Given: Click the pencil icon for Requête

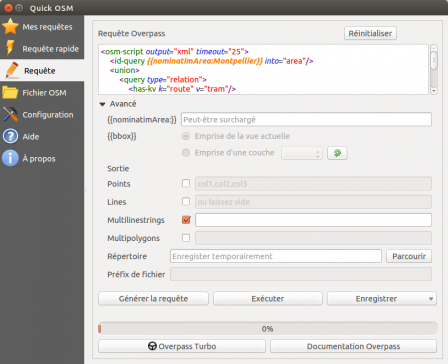Looking at the screenshot, I should click(x=12, y=70).
